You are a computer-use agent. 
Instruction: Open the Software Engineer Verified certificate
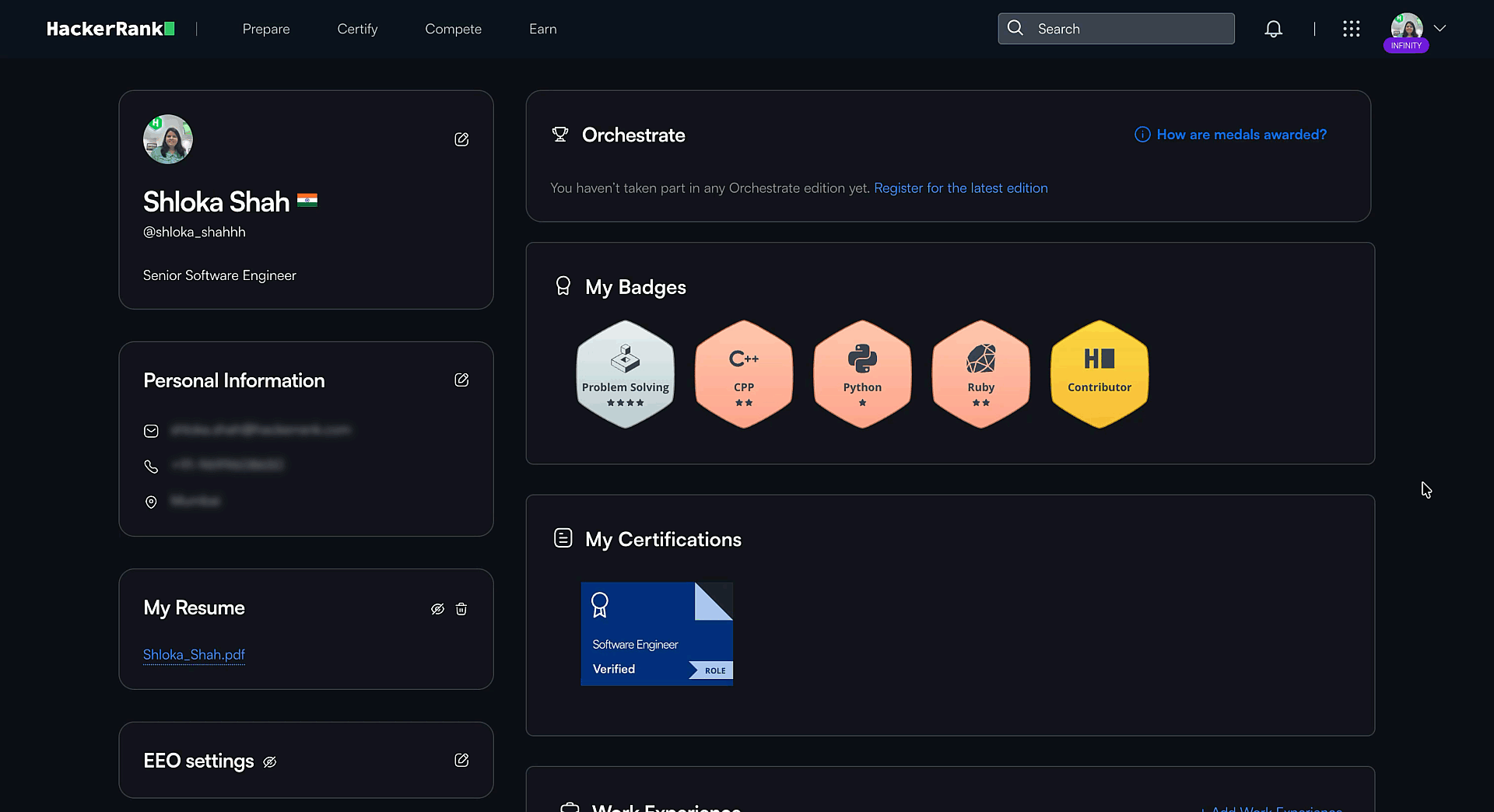(x=657, y=634)
